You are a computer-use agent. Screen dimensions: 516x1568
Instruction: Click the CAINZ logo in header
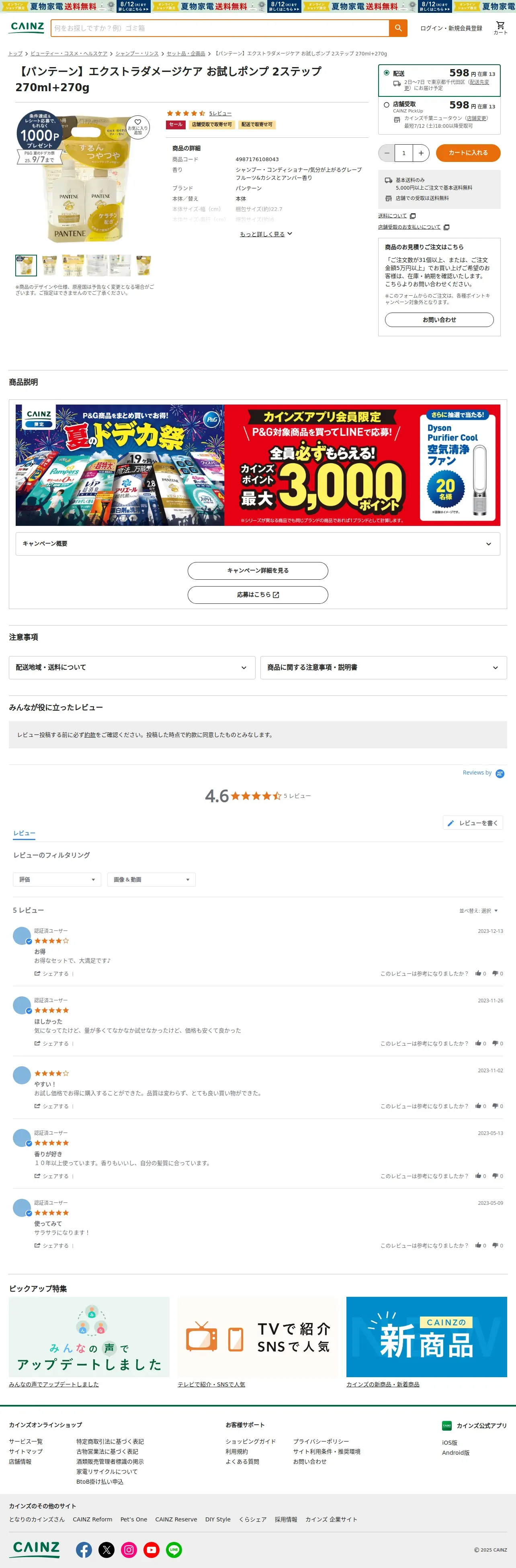pyautogui.click(x=27, y=27)
